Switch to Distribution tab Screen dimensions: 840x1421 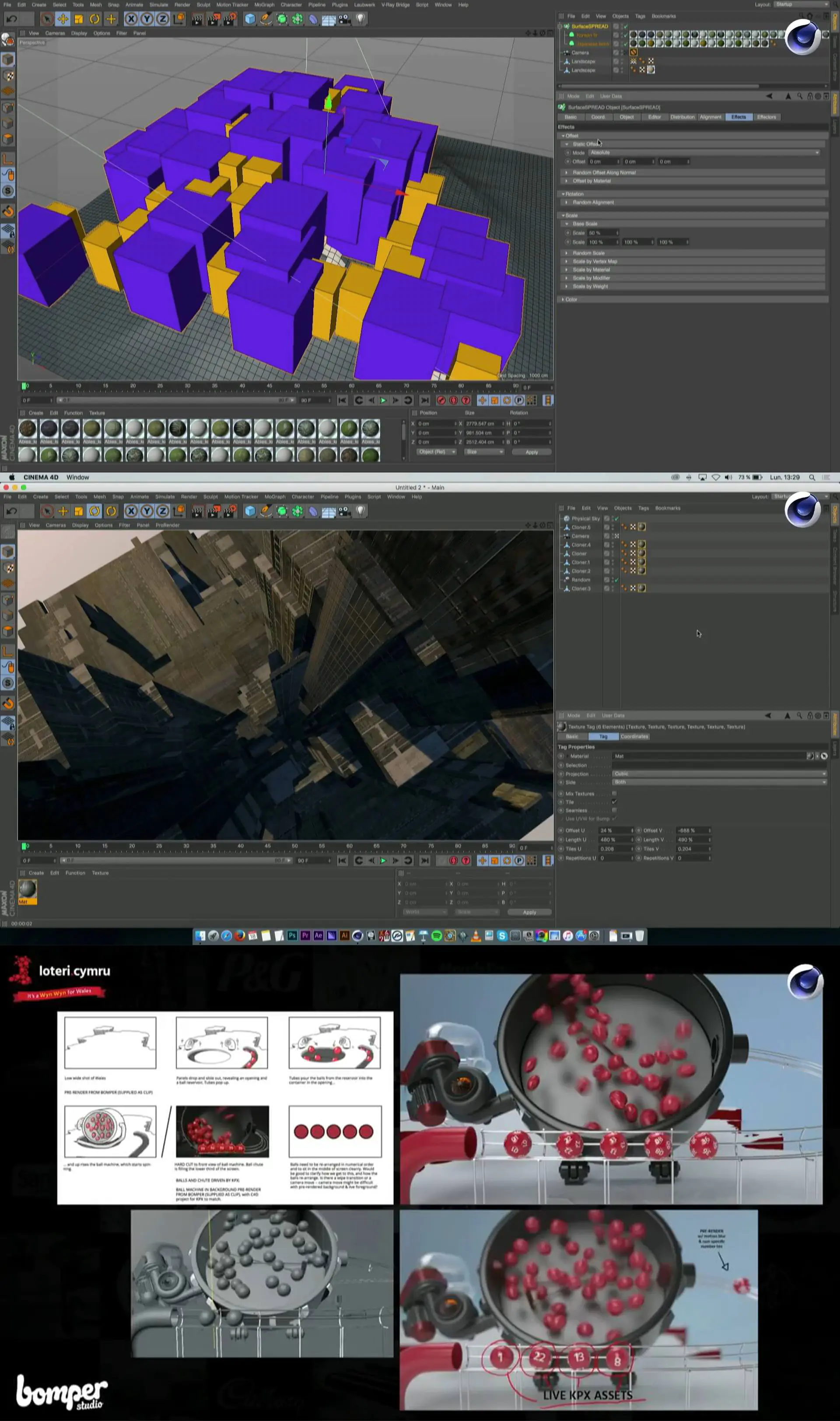pos(682,117)
